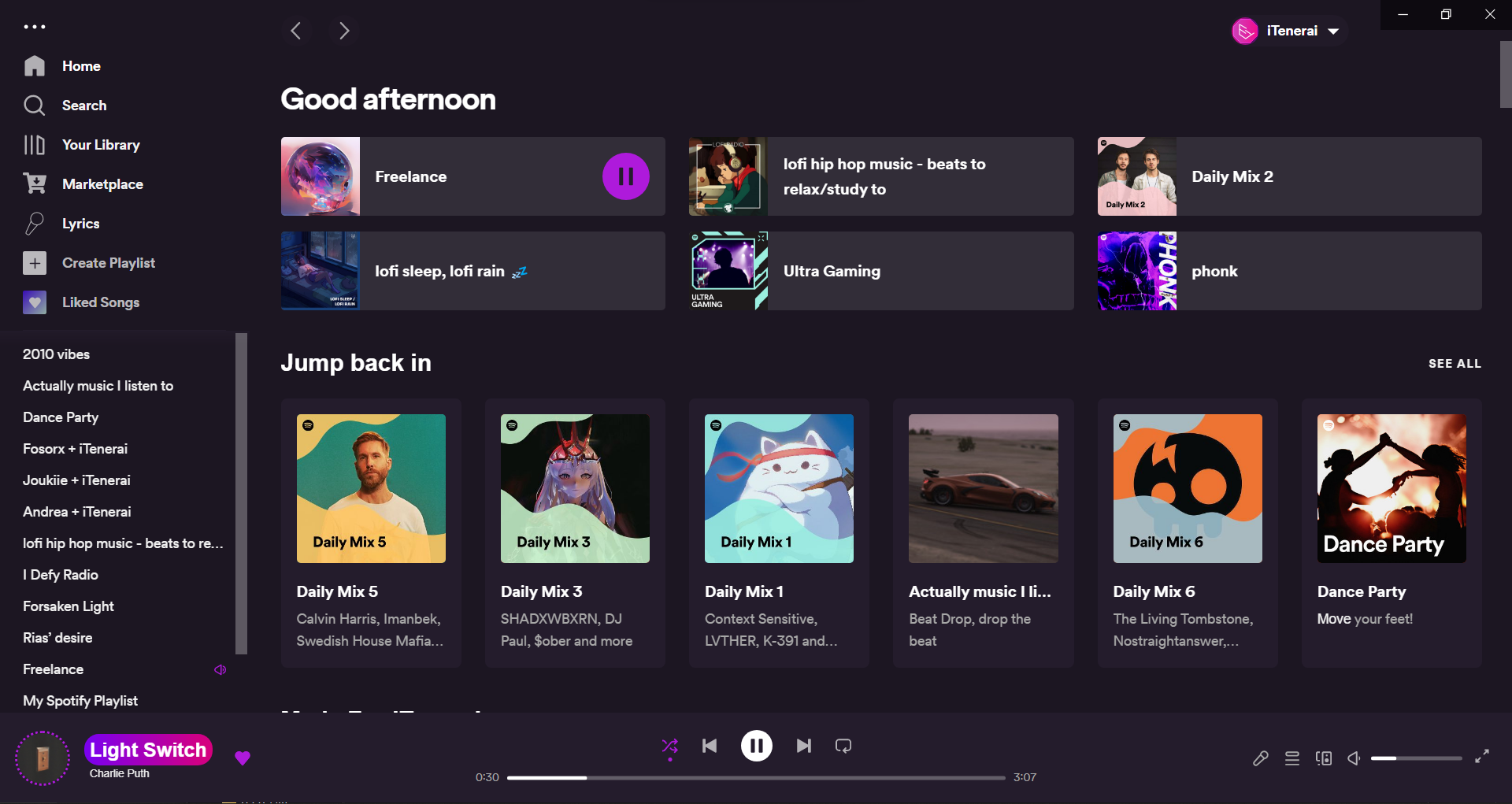Image resolution: width=1512 pixels, height=804 pixels.
Task: Open Freelance shortcut tile
Action: [473, 176]
